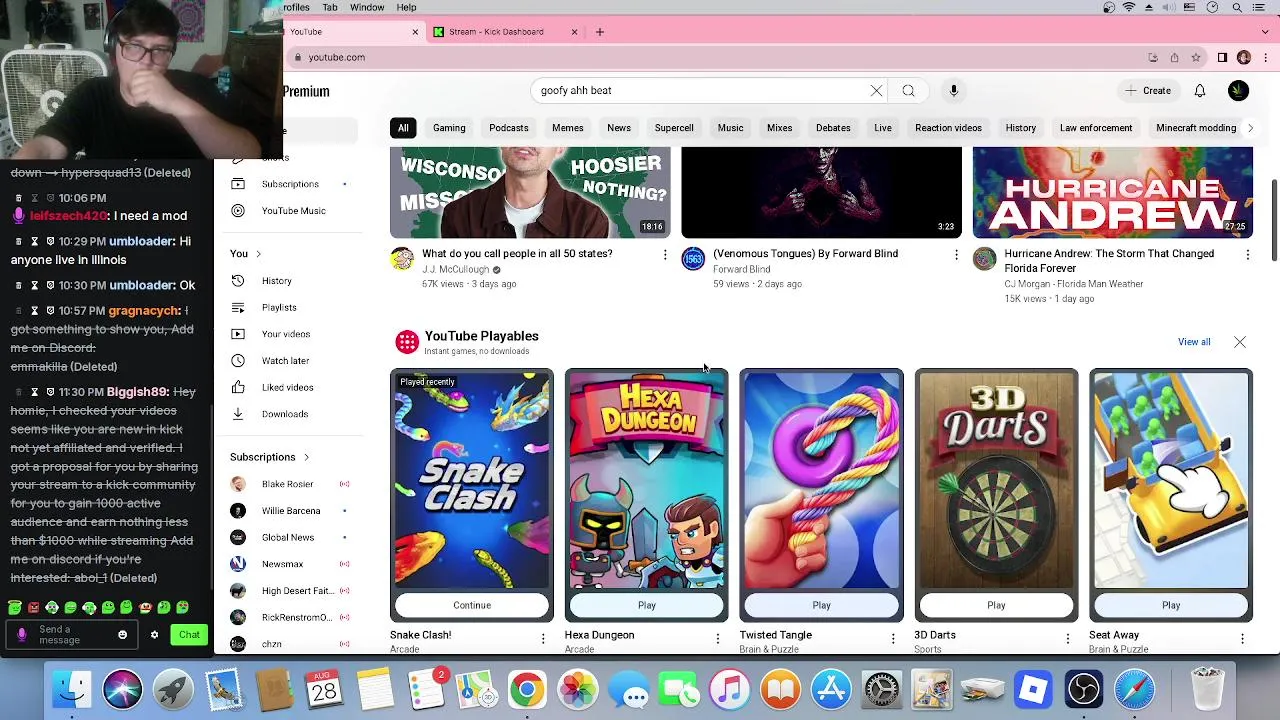
Task: Click the youtube.com address bar
Action: (700, 57)
